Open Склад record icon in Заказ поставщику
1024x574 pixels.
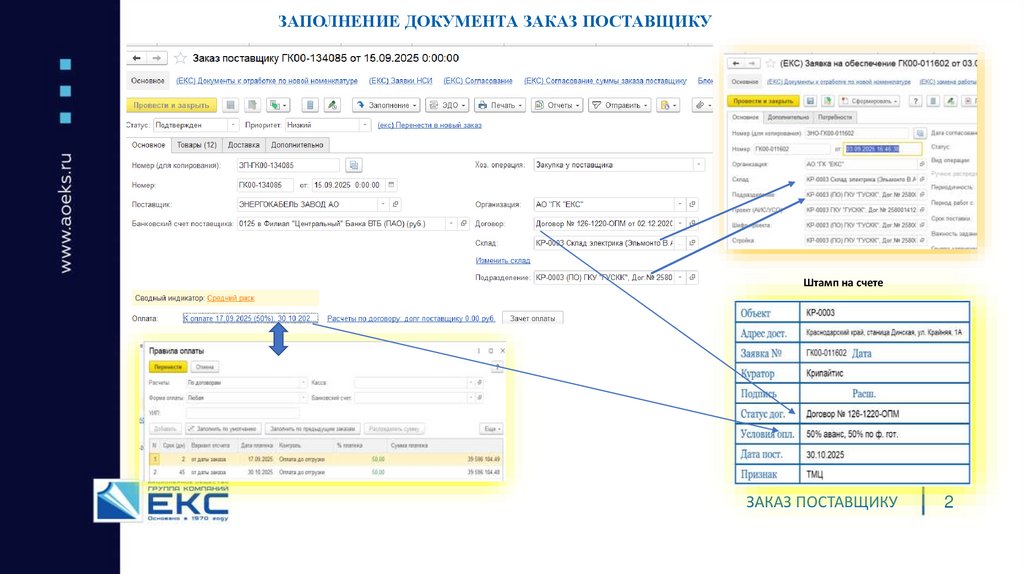coord(692,243)
